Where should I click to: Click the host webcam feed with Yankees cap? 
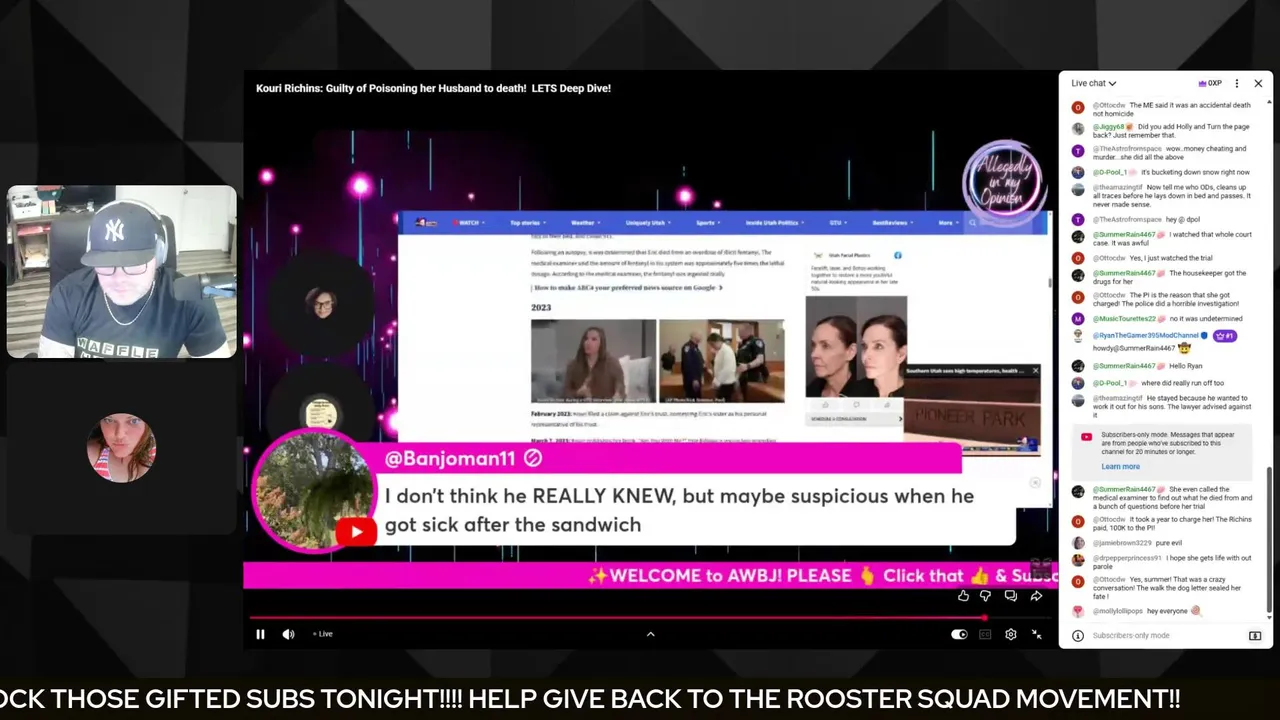[122, 271]
